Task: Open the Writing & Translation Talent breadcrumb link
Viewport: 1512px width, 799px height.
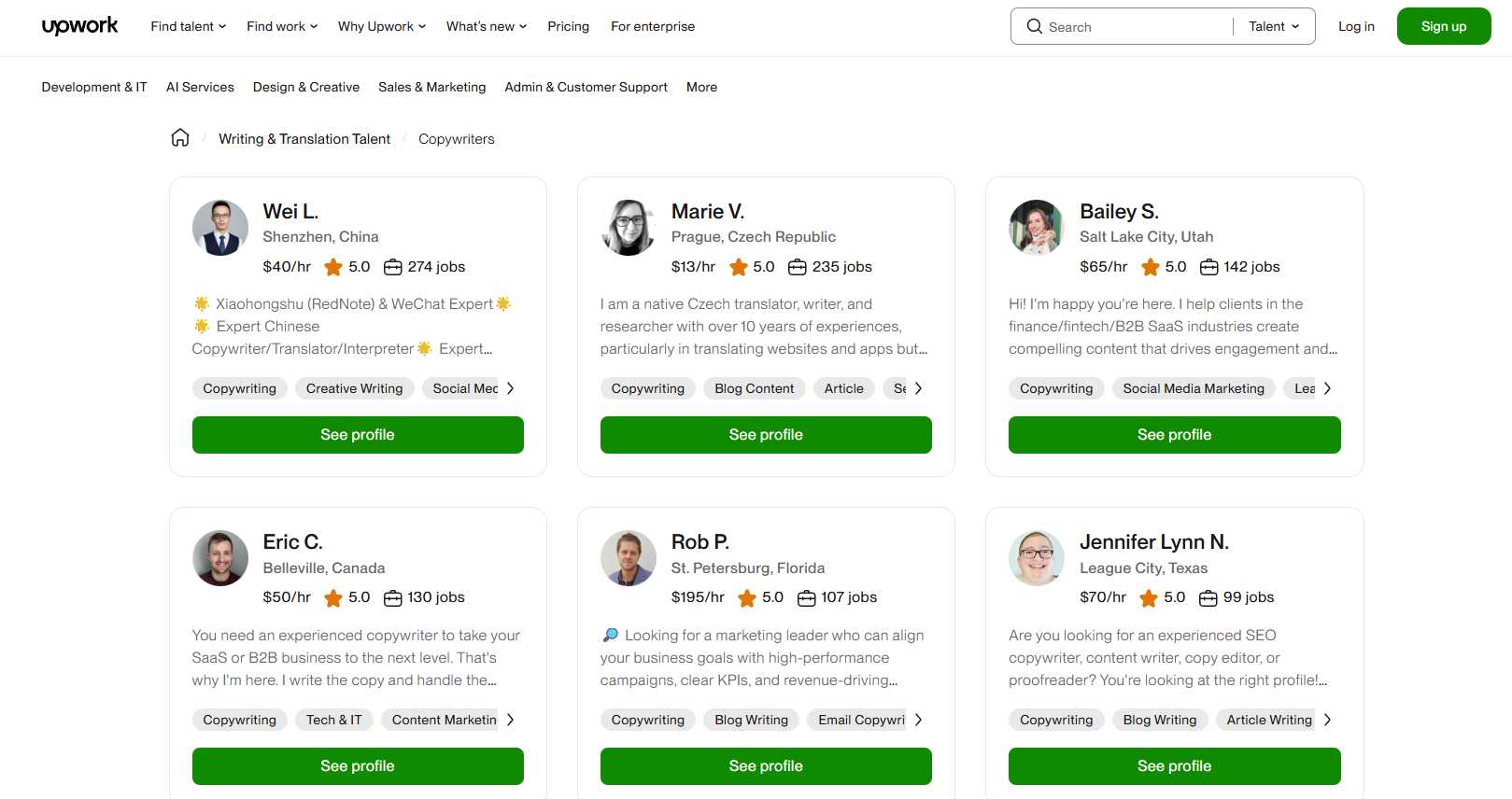Action: point(304,138)
